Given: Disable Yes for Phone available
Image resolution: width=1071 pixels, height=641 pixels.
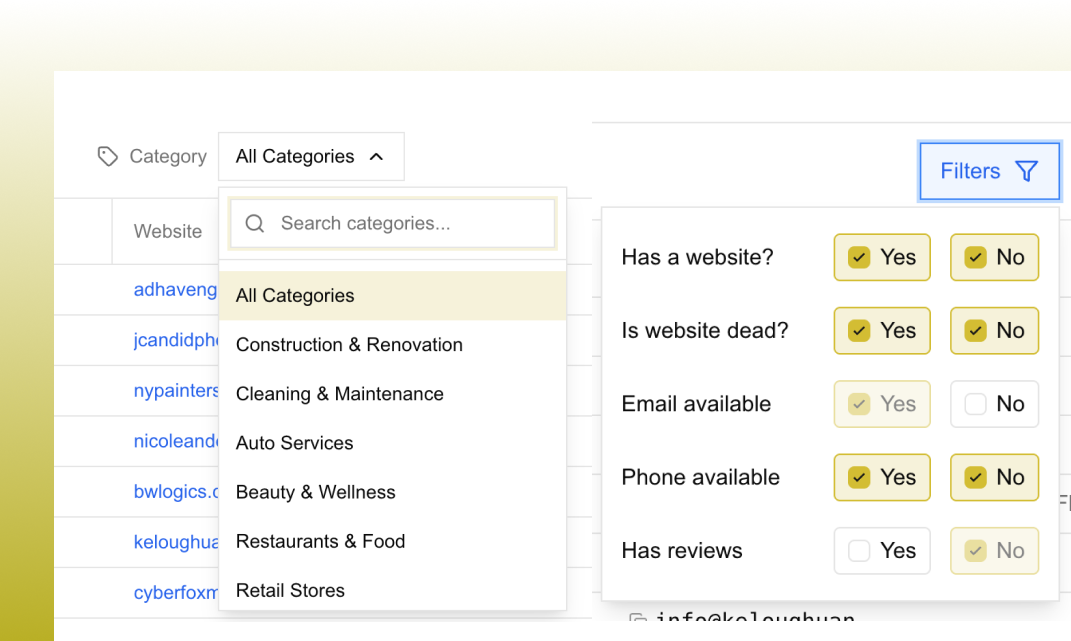Looking at the screenshot, I should (881, 477).
